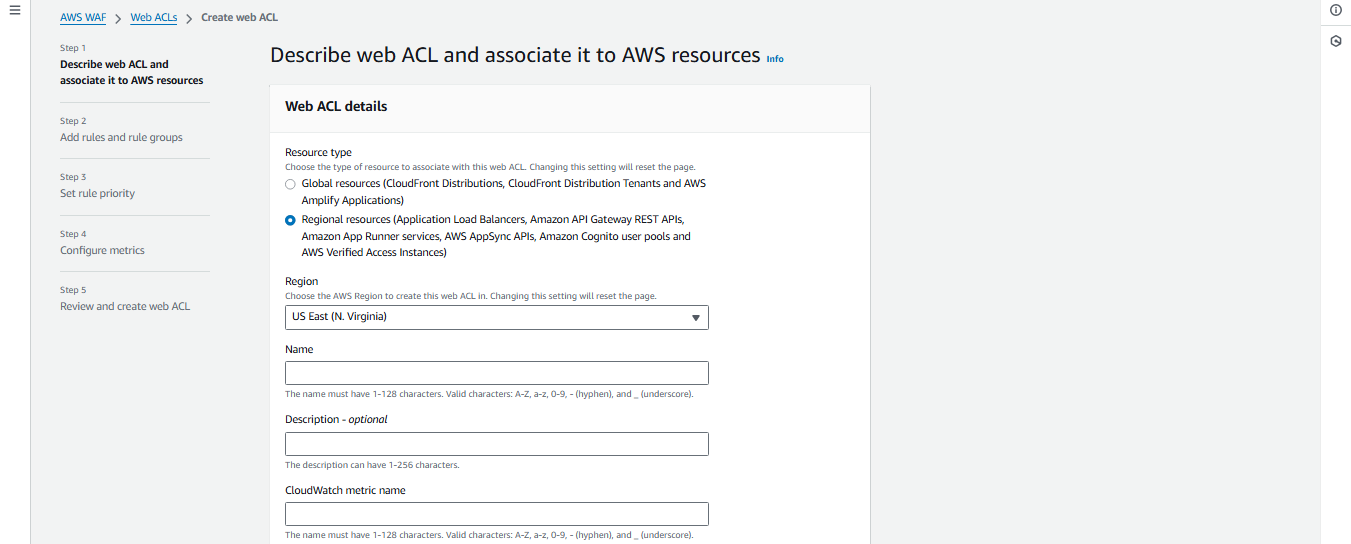
Task: Open the info panel icon
Action: coord(1336,10)
